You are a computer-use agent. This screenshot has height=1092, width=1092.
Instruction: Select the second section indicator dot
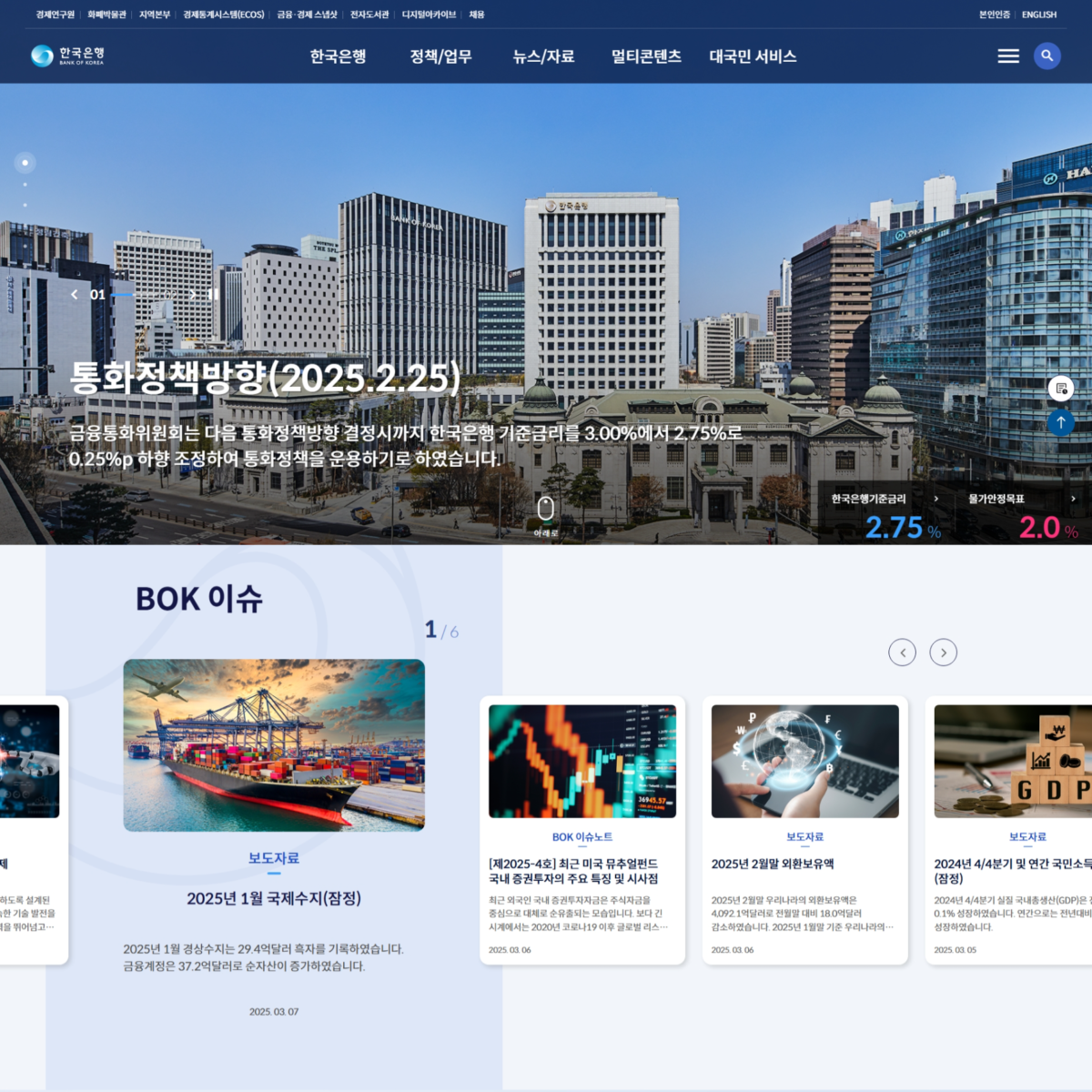pos(25,185)
